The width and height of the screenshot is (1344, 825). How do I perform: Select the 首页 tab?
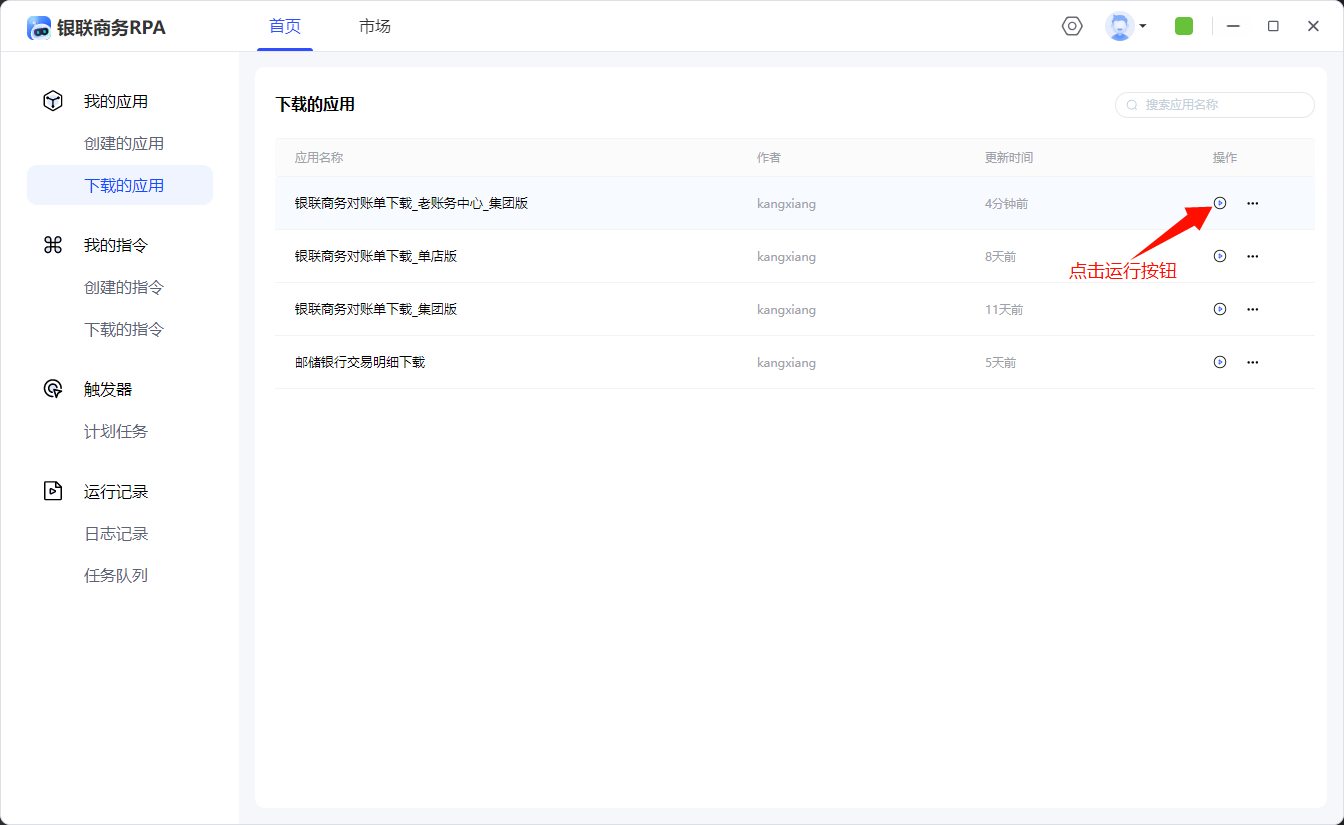click(x=285, y=27)
